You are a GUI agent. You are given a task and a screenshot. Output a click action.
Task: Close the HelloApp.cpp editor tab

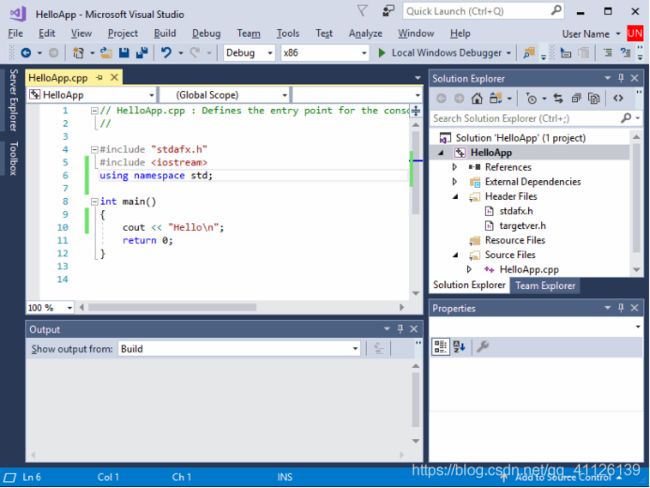tap(114, 78)
